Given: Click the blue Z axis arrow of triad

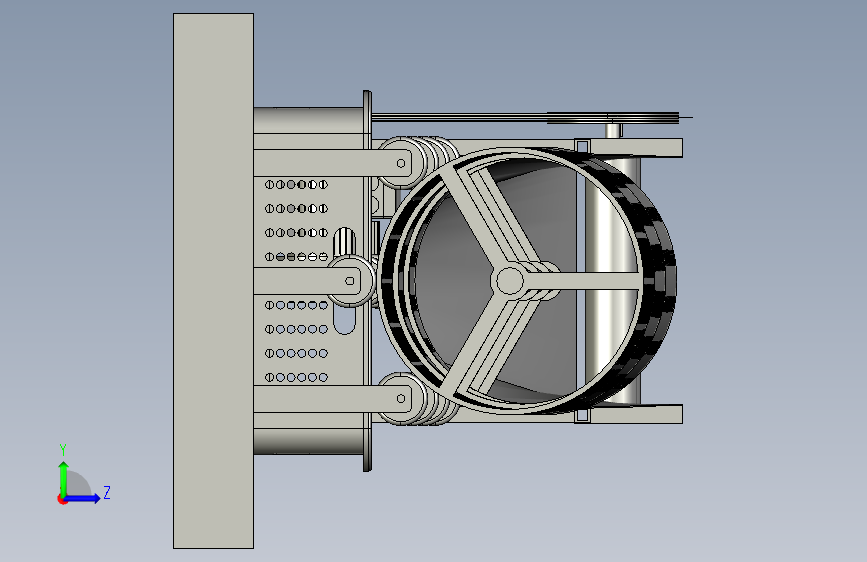Looking at the screenshot, I should click(83, 498).
